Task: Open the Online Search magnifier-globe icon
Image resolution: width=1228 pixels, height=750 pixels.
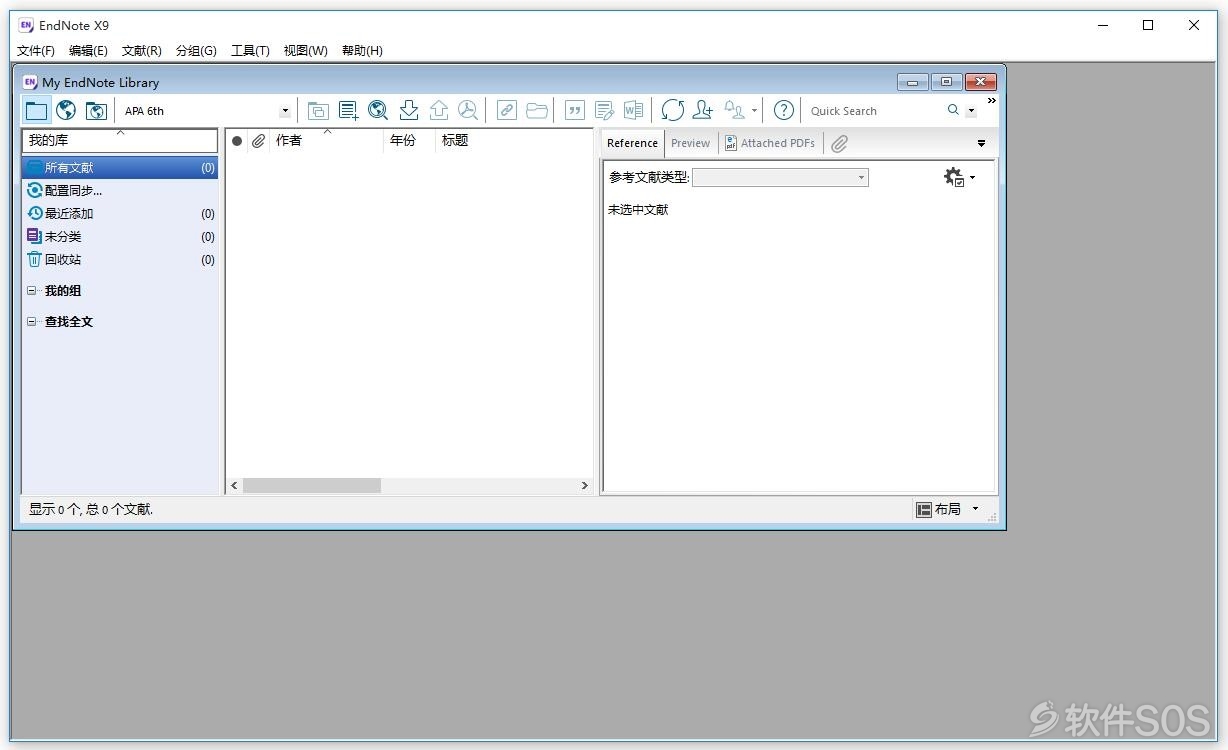Action: (x=378, y=110)
